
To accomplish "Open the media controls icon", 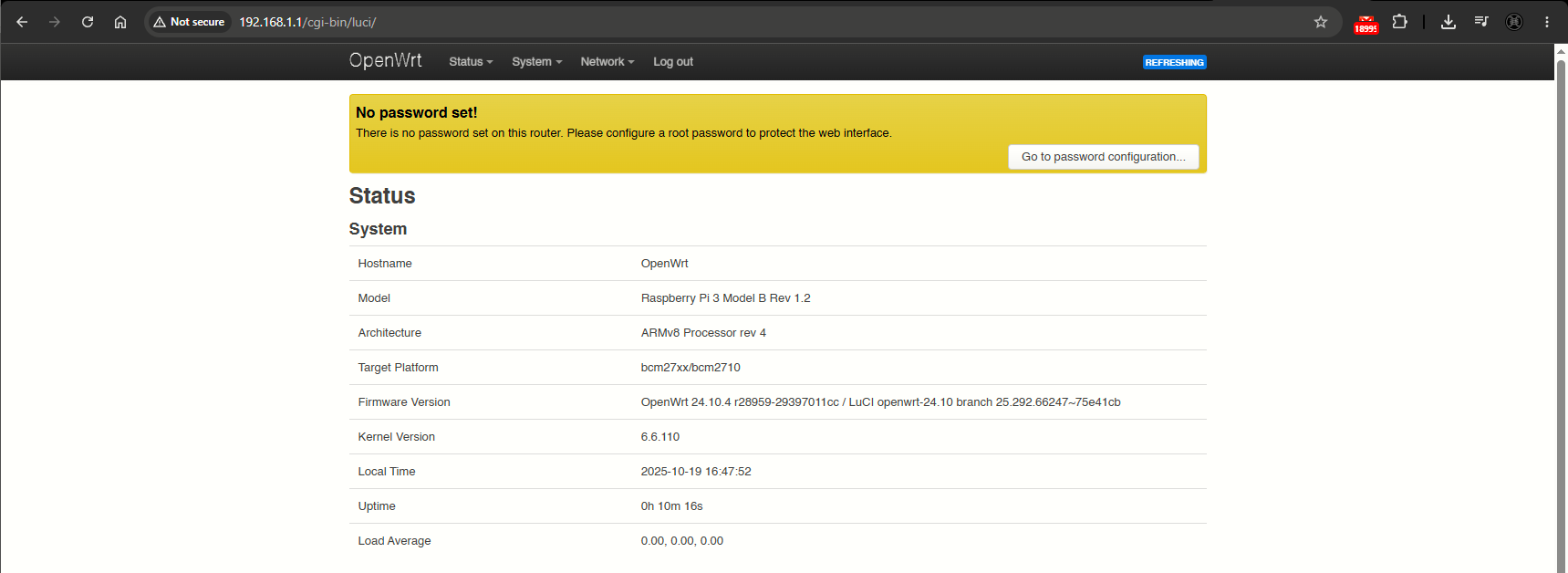I will [1481, 22].
